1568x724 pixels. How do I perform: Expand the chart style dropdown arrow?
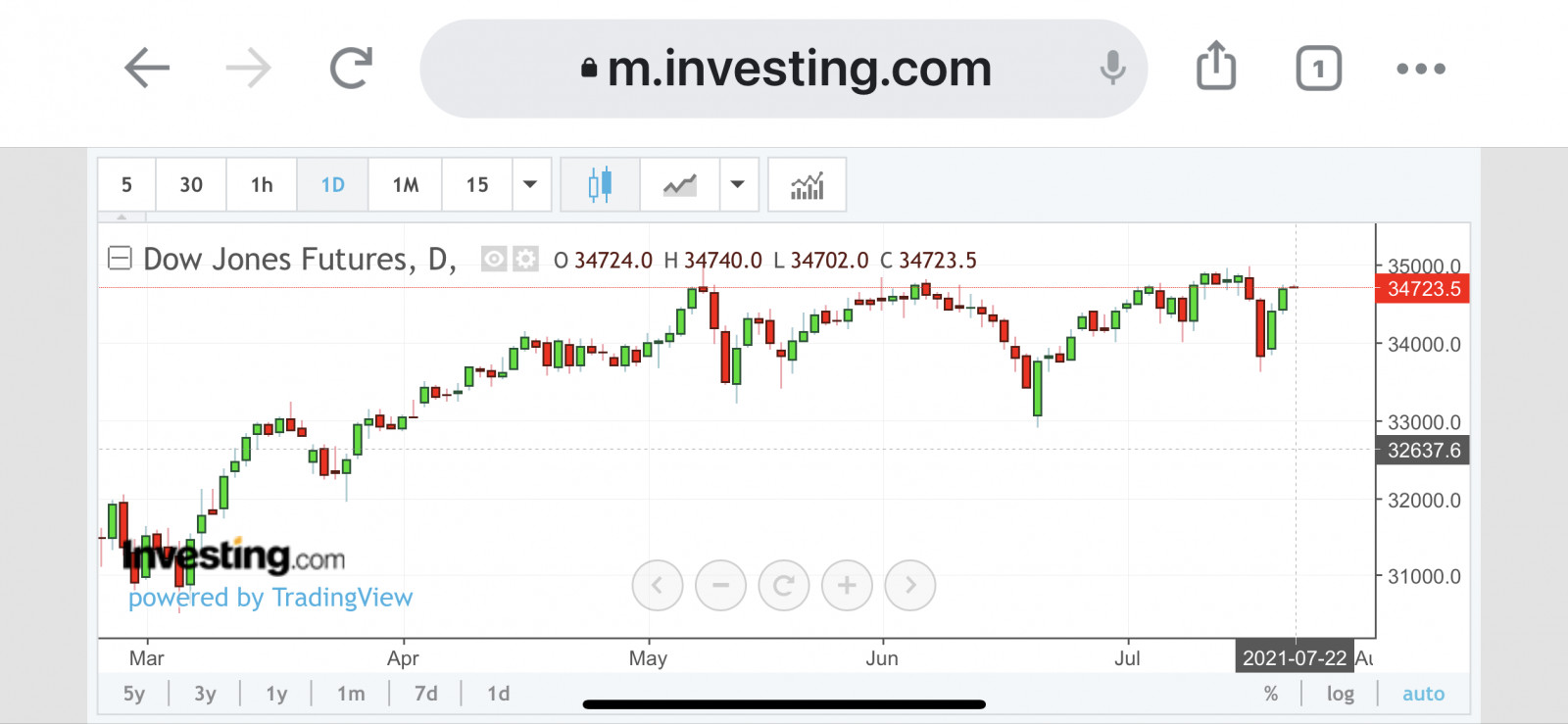click(738, 184)
